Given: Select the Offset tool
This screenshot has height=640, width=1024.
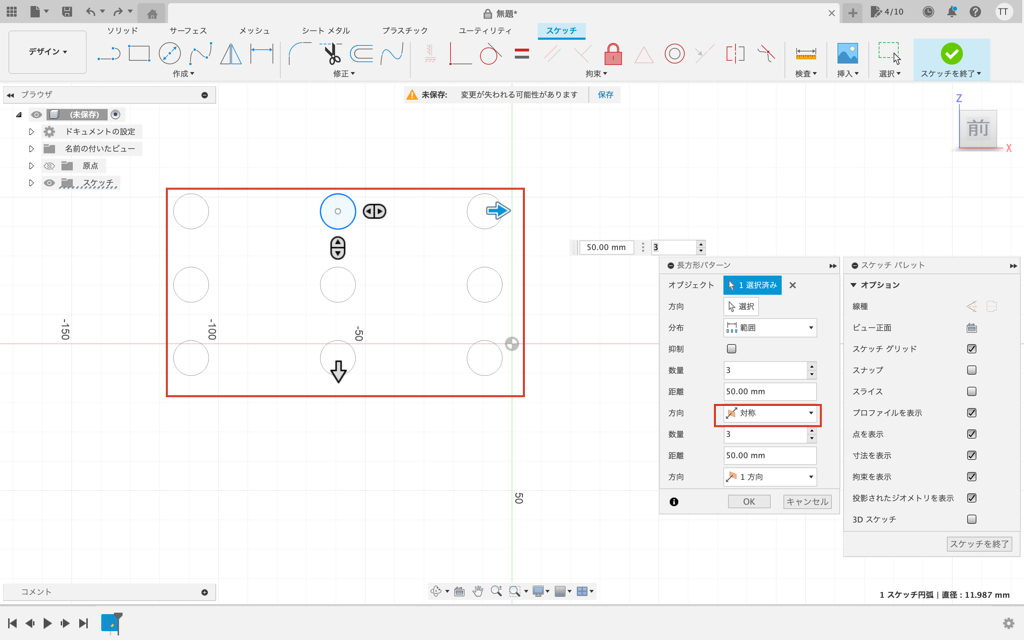Looking at the screenshot, I should pos(361,54).
